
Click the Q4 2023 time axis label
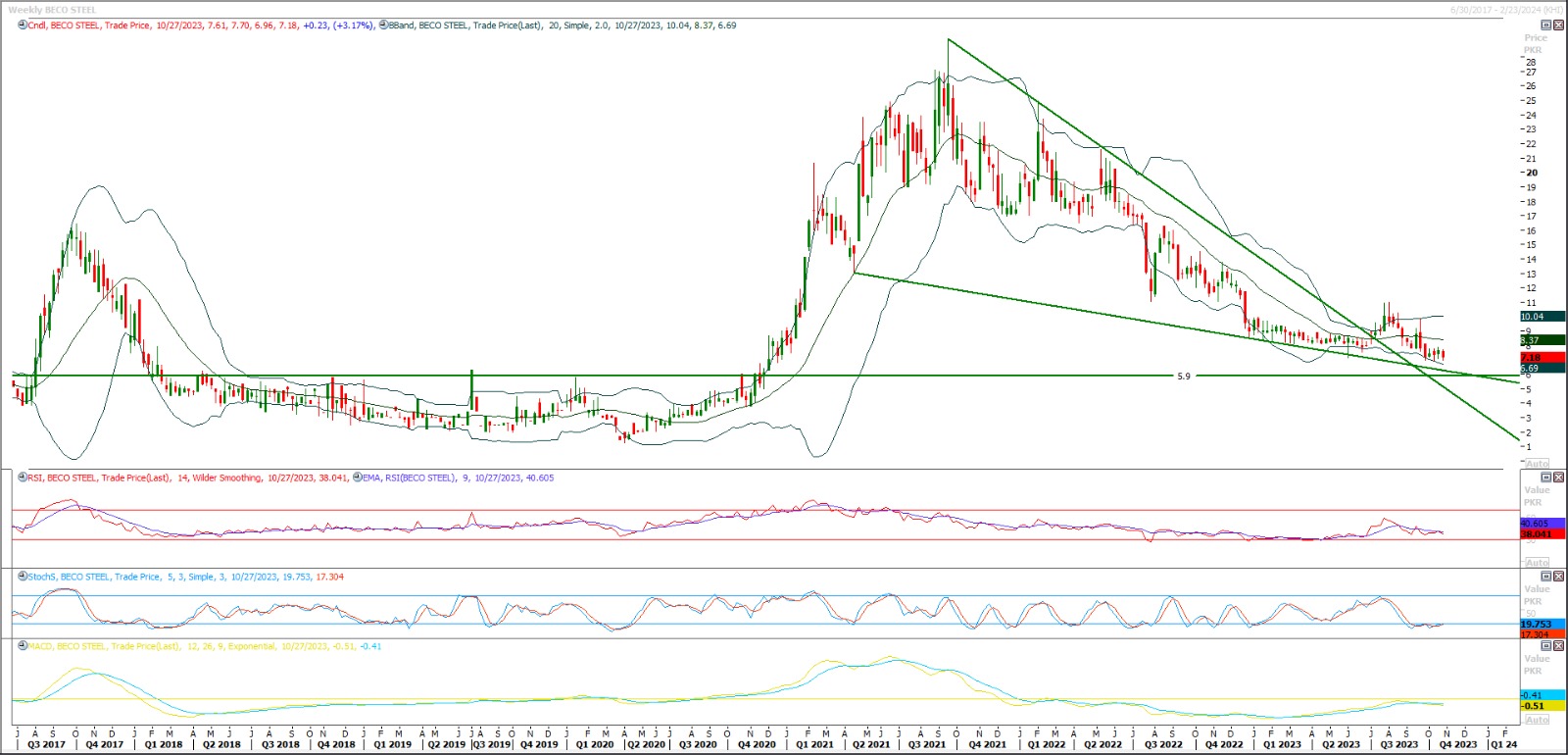[1458, 744]
